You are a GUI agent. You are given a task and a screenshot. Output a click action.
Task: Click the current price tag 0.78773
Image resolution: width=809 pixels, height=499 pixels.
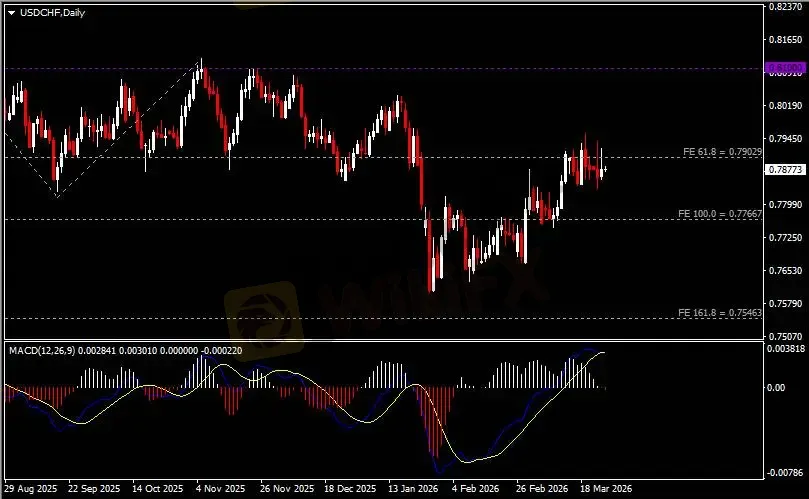784,171
